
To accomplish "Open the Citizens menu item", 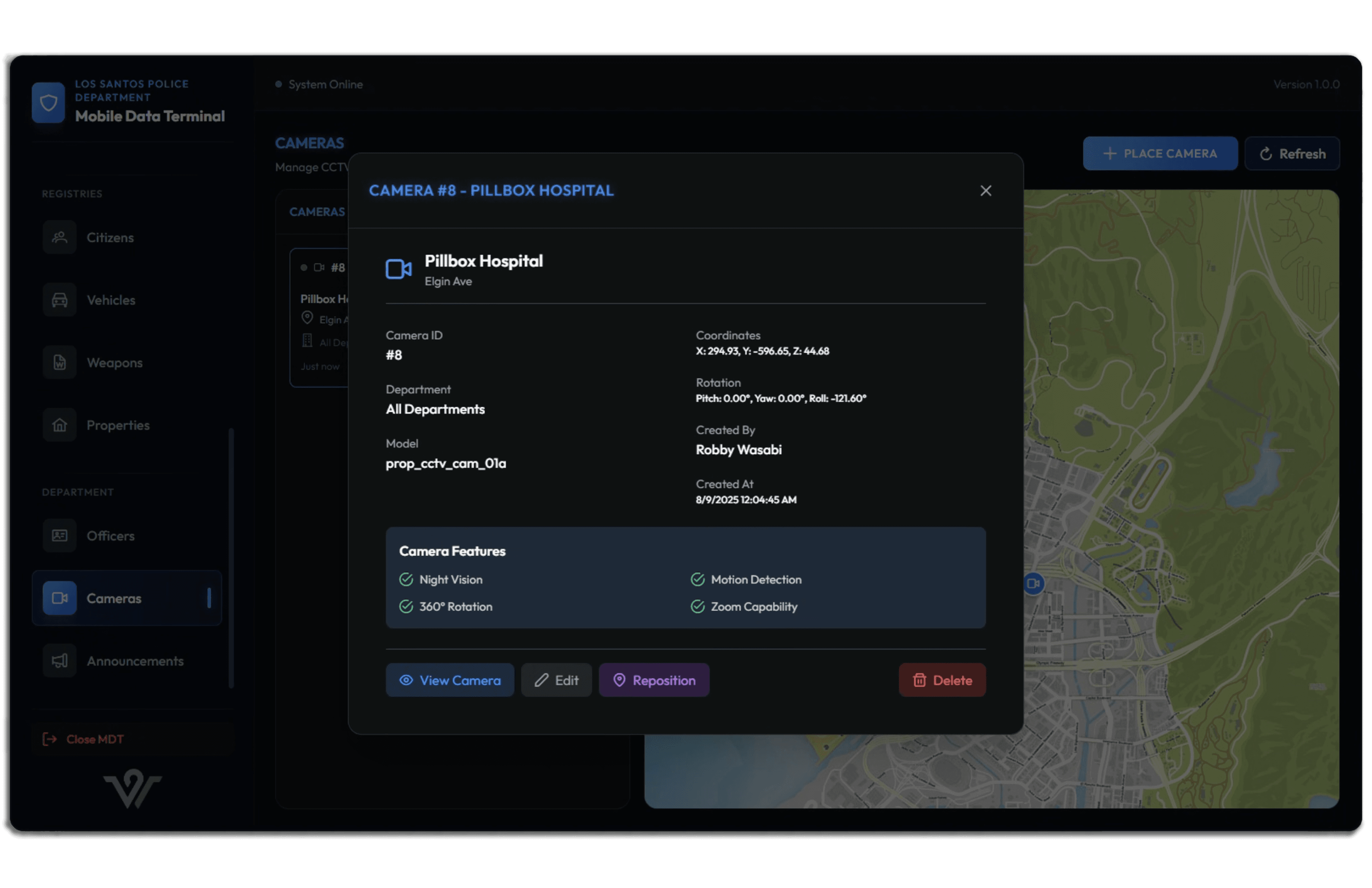I will coord(127,237).
